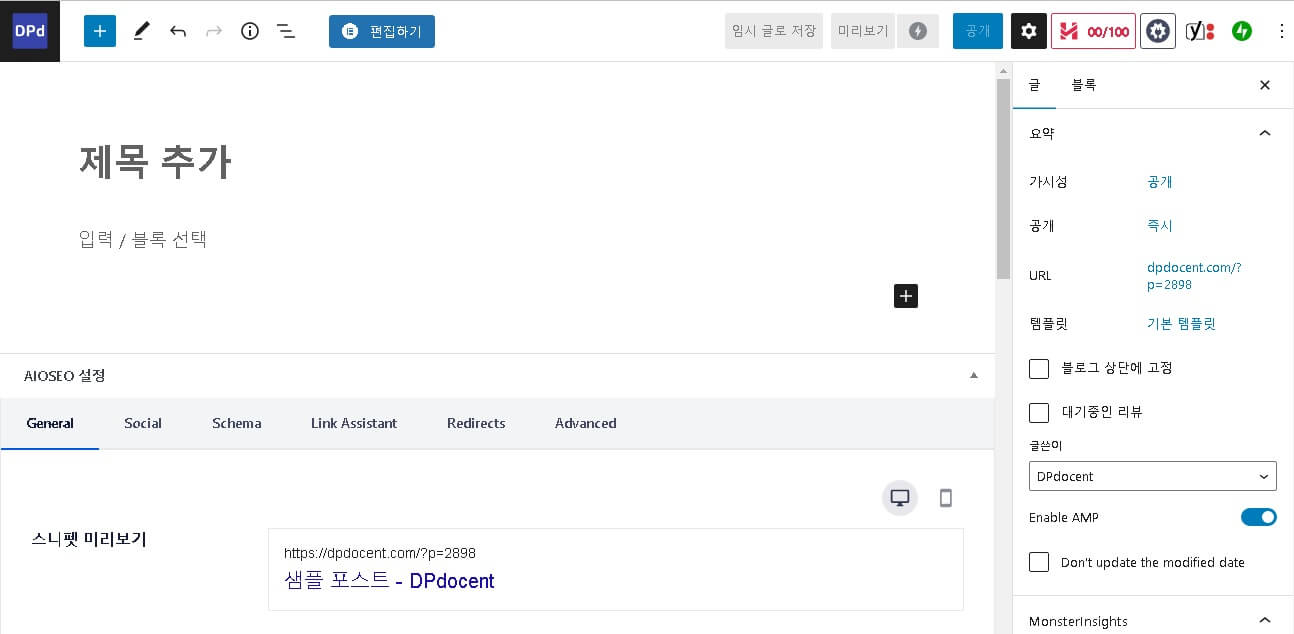Click the 입력 / 블록 선택 paragraph field
The height and width of the screenshot is (634, 1294).
pos(143,239)
